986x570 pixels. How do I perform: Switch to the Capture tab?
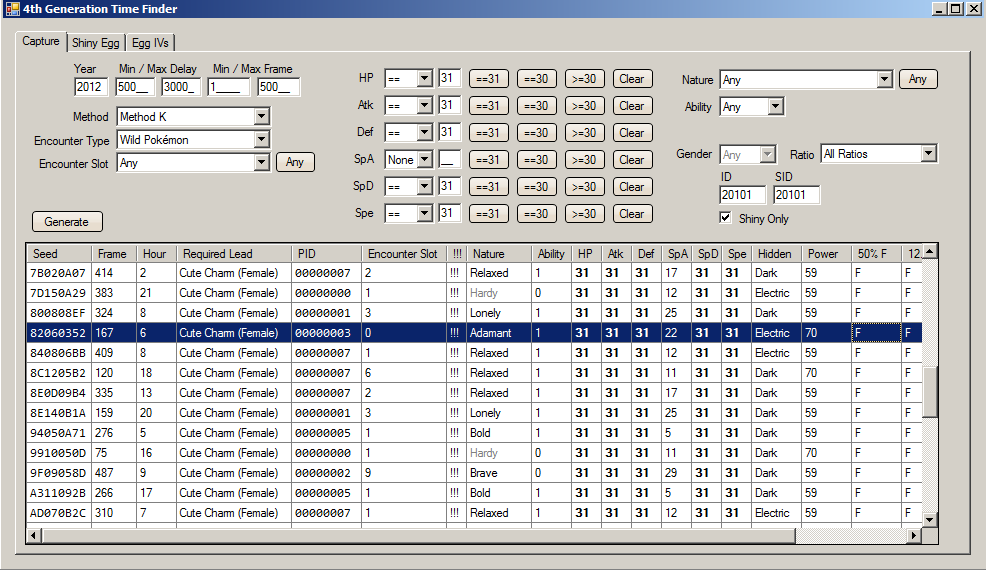pos(41,41)
